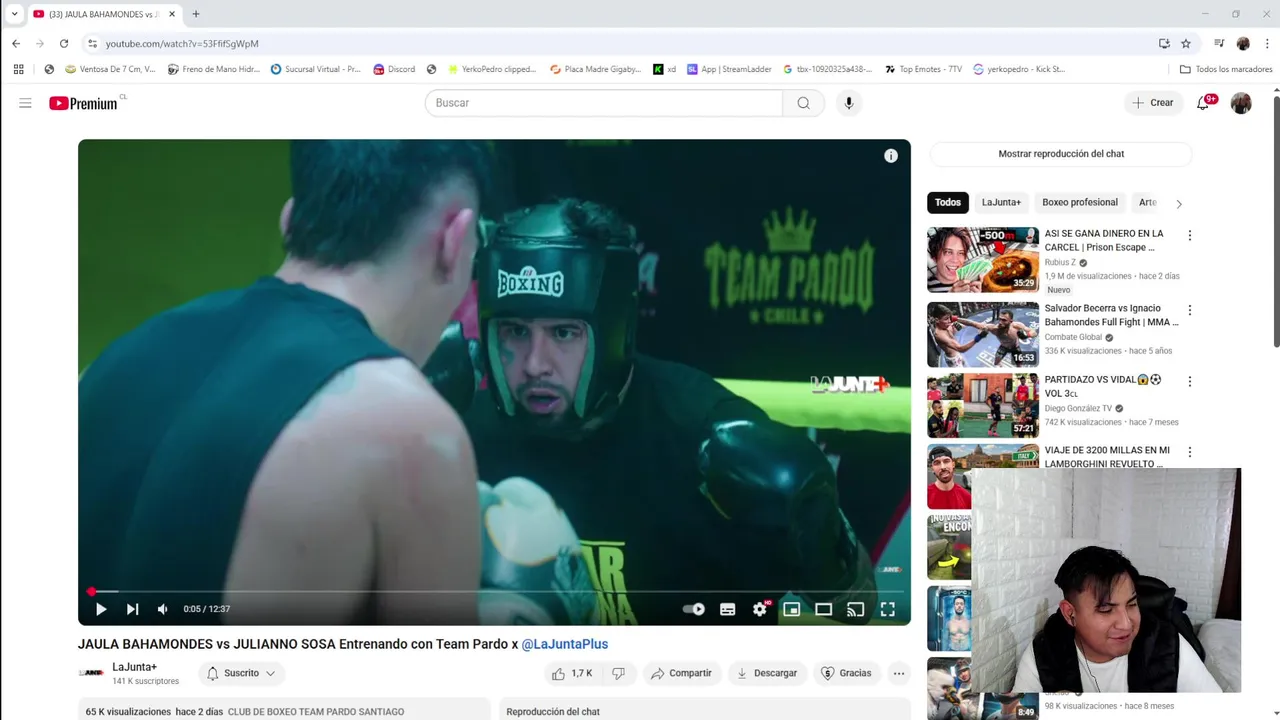The width and height of the screenshot is (1280, 720).
Task: Open YouTube account avatar menu
Action: [x=1241, y=103]
